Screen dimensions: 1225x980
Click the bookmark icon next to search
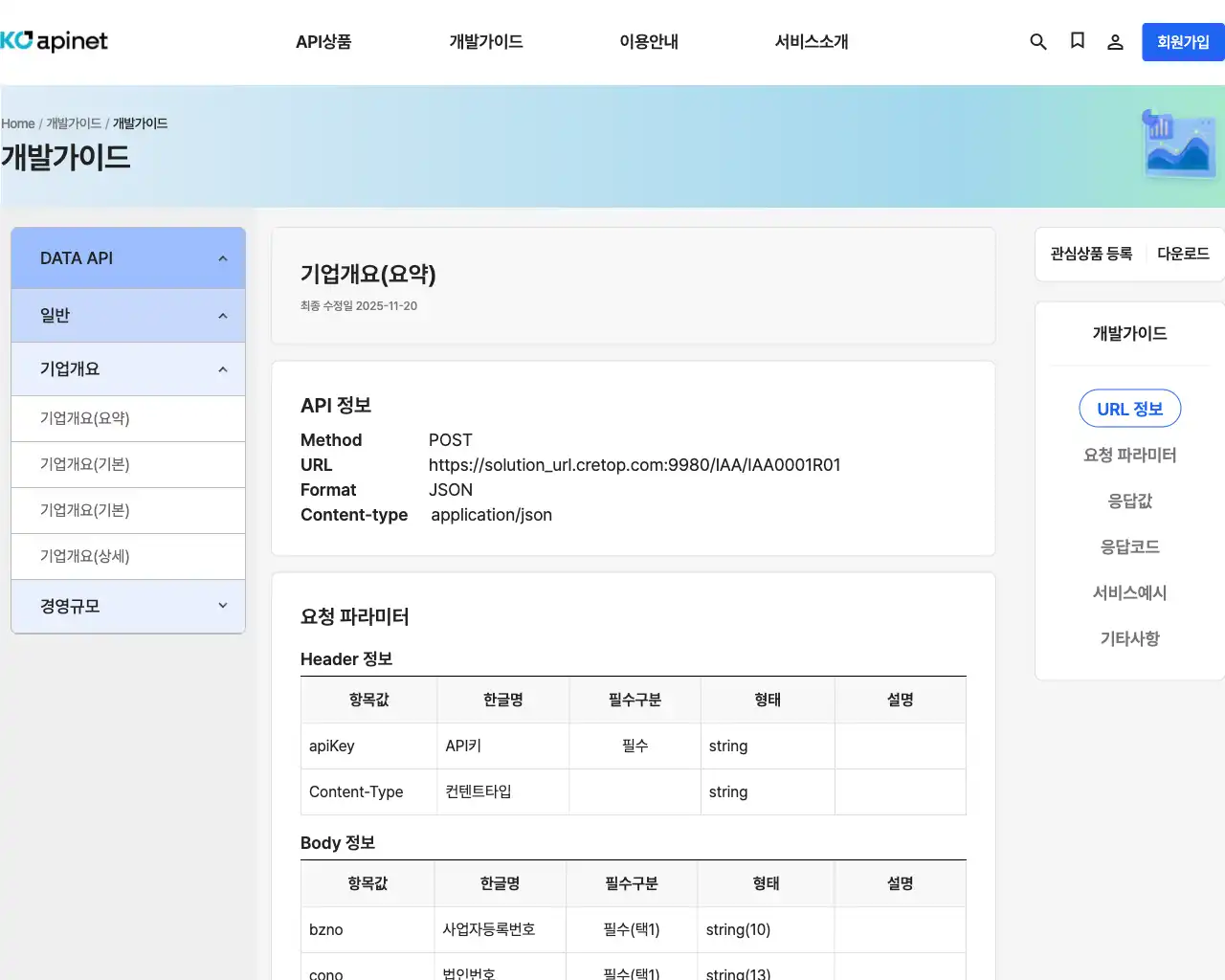coord(1077,41)
